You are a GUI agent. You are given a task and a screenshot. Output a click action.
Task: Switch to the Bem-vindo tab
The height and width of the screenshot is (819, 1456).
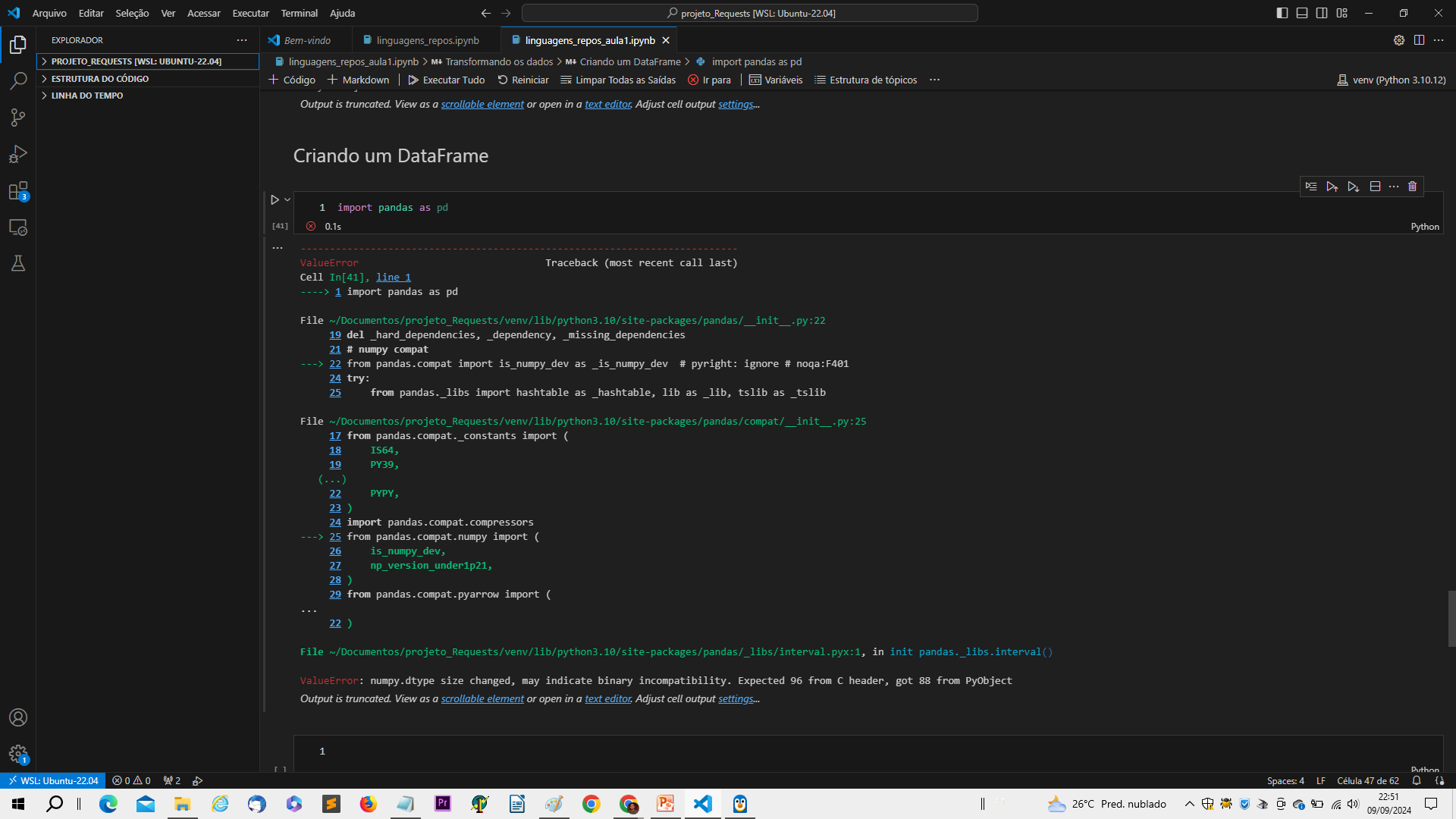point(306,40)
